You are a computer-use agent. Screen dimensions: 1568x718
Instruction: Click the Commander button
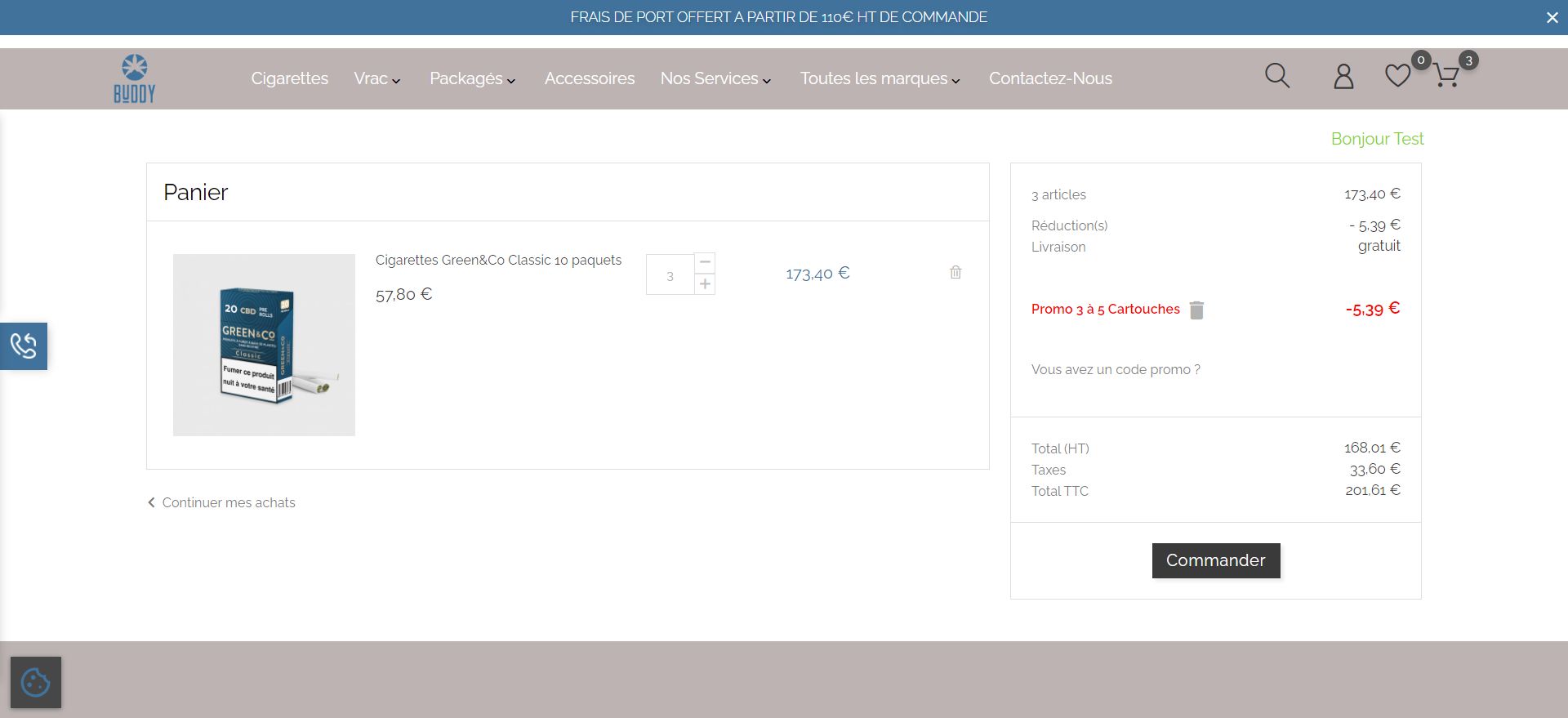[x=1216, y=560]
